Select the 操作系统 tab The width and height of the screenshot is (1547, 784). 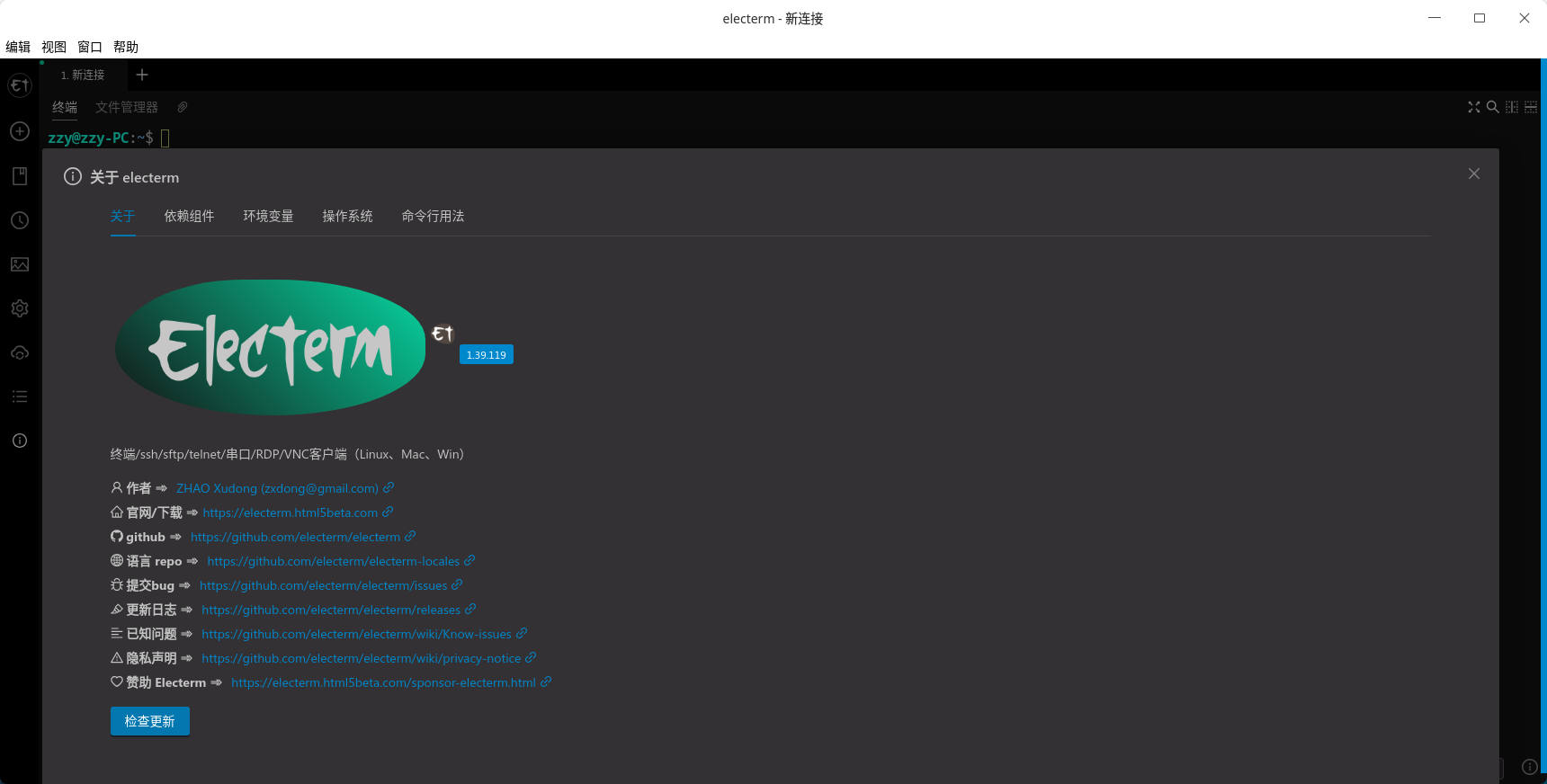click(x=347, y=216)
